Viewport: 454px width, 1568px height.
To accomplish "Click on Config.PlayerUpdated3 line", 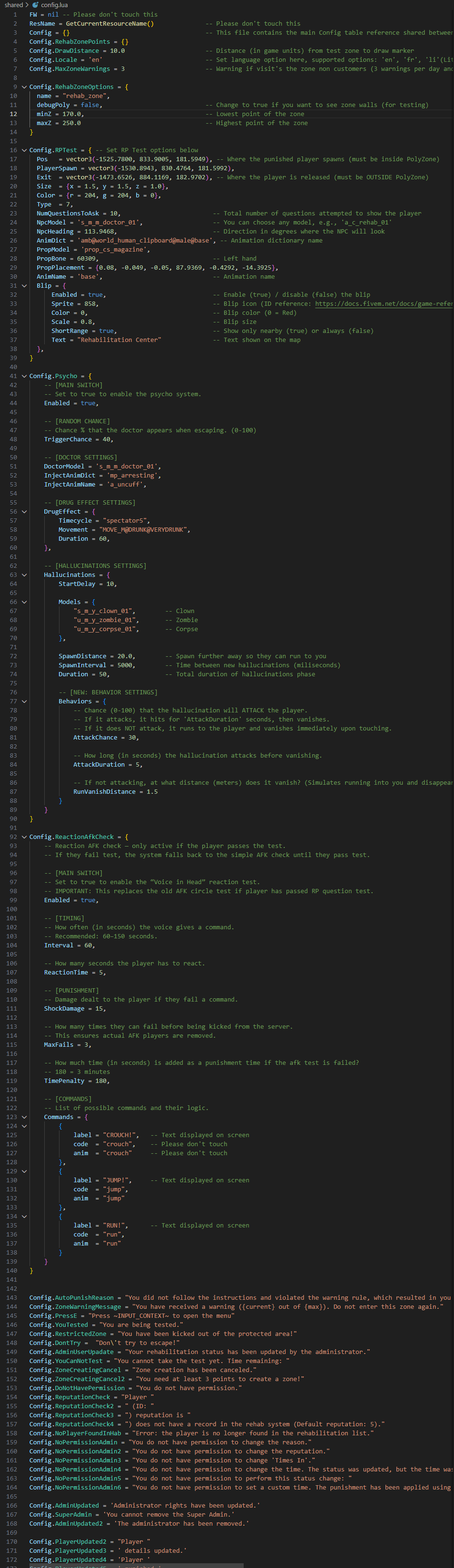I will click(x=109, y=1550).
